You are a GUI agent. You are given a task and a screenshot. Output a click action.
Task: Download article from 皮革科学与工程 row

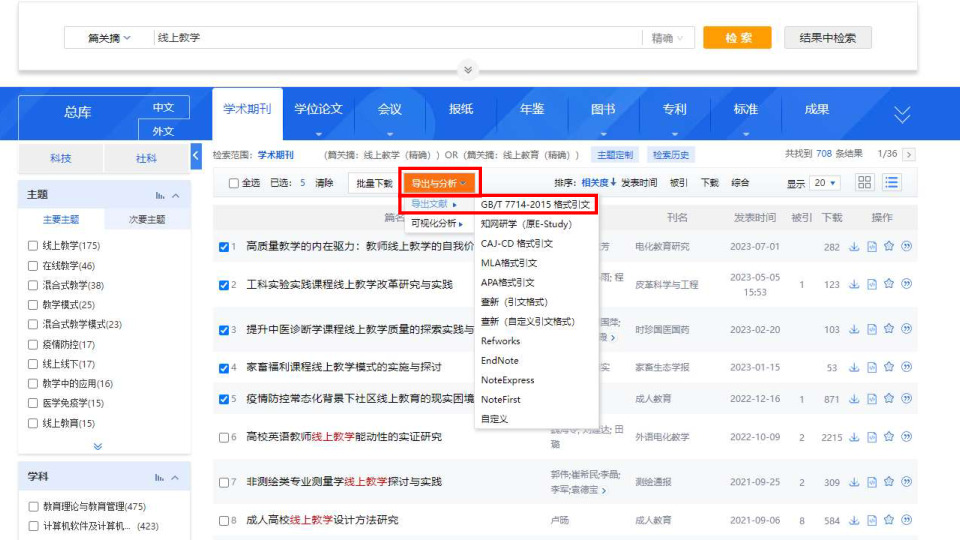[854, 284]
